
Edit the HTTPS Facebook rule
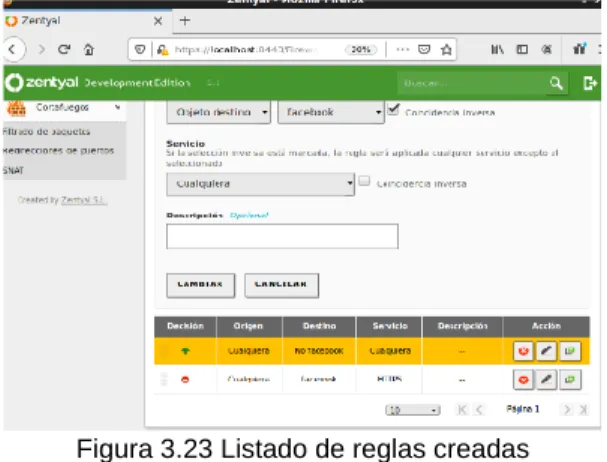[x=546, y=380]
